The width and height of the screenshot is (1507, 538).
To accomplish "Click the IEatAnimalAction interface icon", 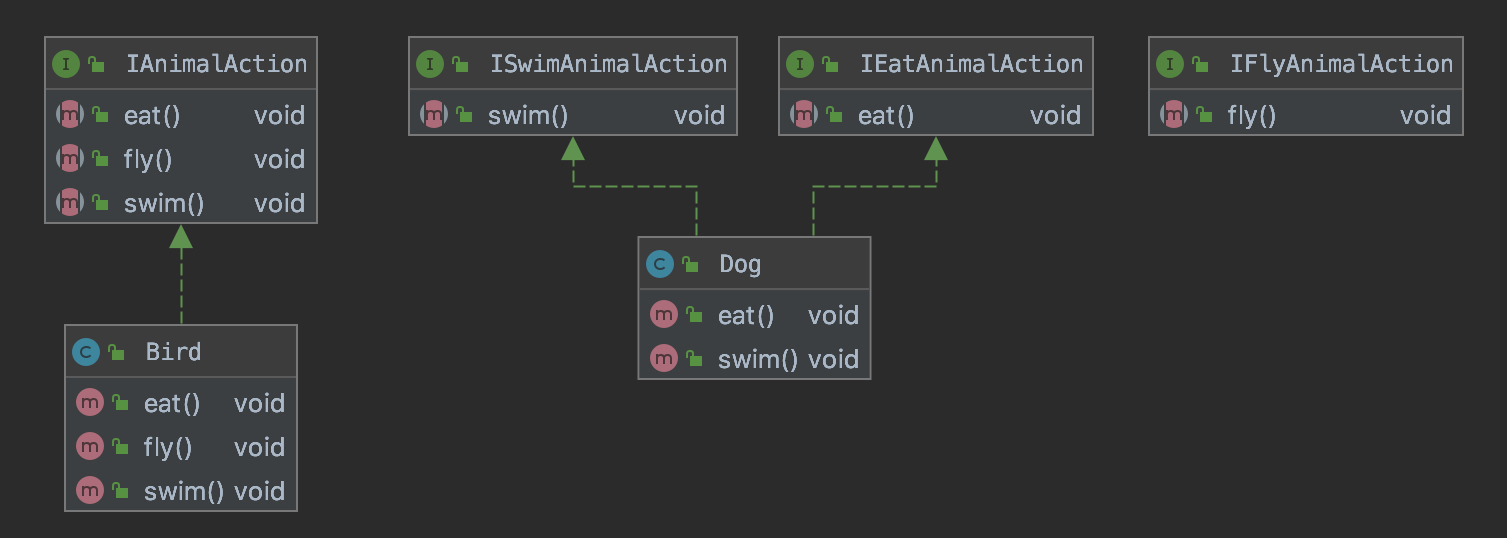I will pyautogui.click(x=800, y=64).
